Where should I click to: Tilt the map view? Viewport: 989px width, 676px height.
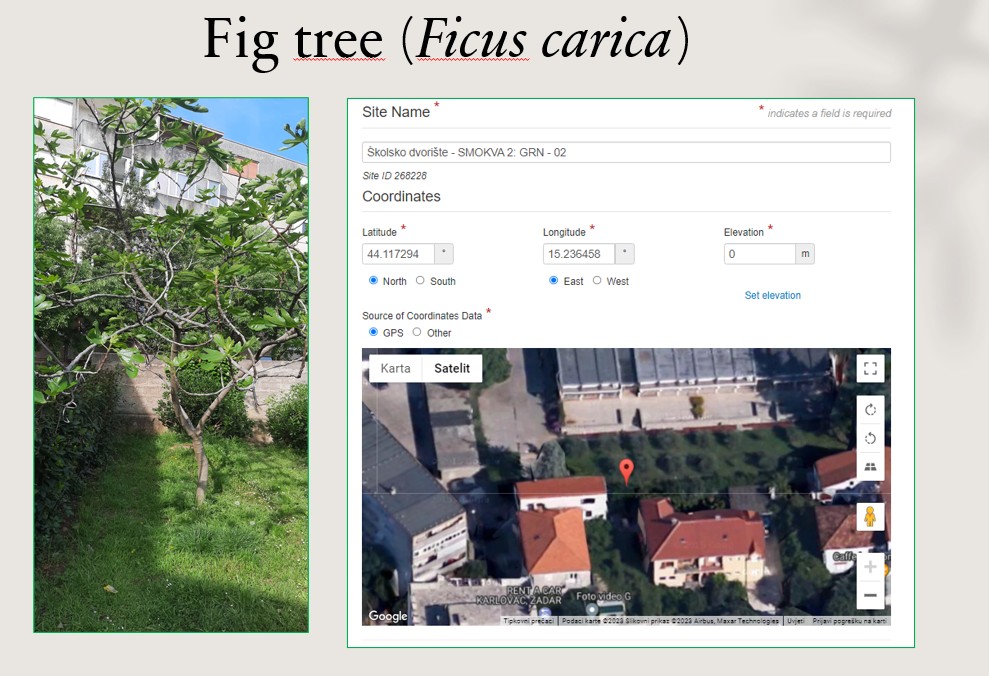click(870, 467)
